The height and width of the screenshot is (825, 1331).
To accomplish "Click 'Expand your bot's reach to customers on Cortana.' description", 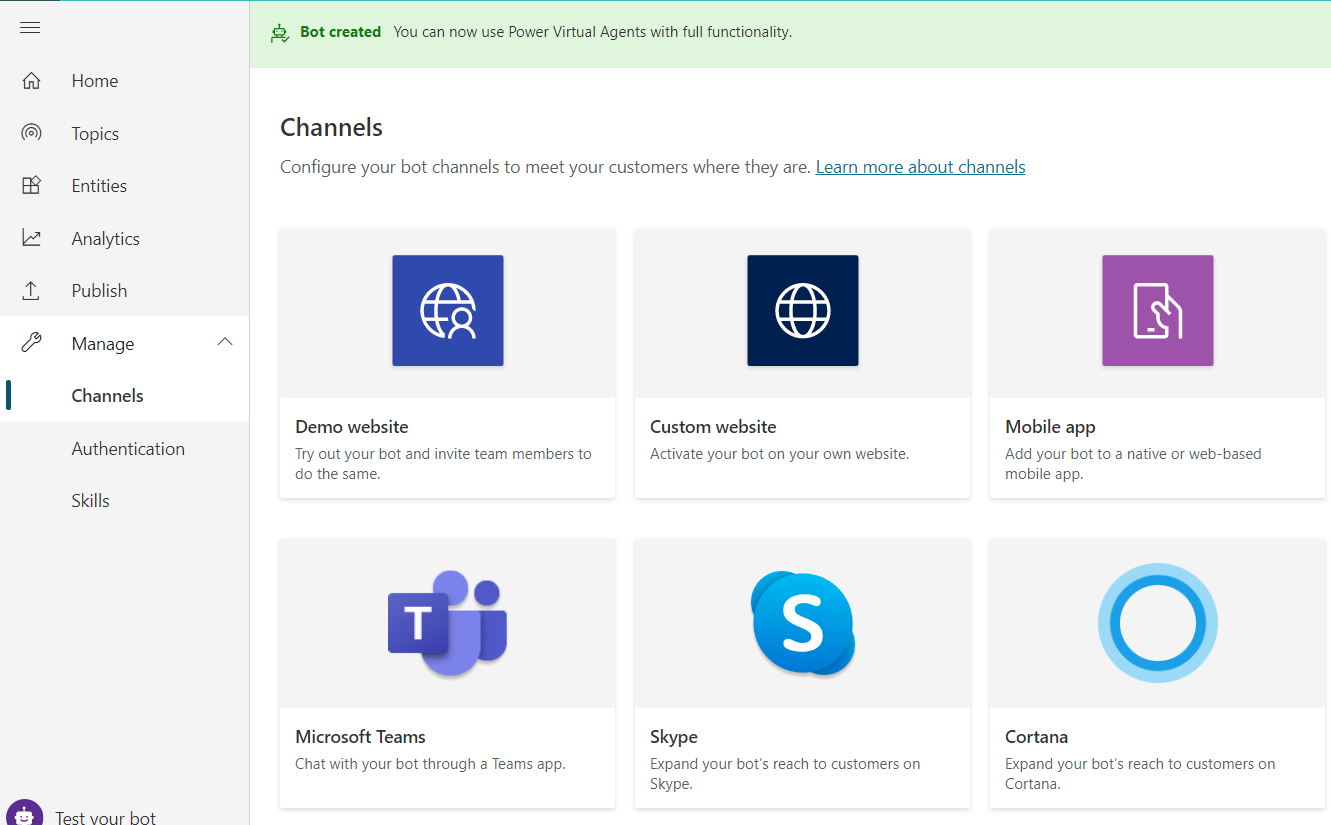I will click(x=1140, y=774).
